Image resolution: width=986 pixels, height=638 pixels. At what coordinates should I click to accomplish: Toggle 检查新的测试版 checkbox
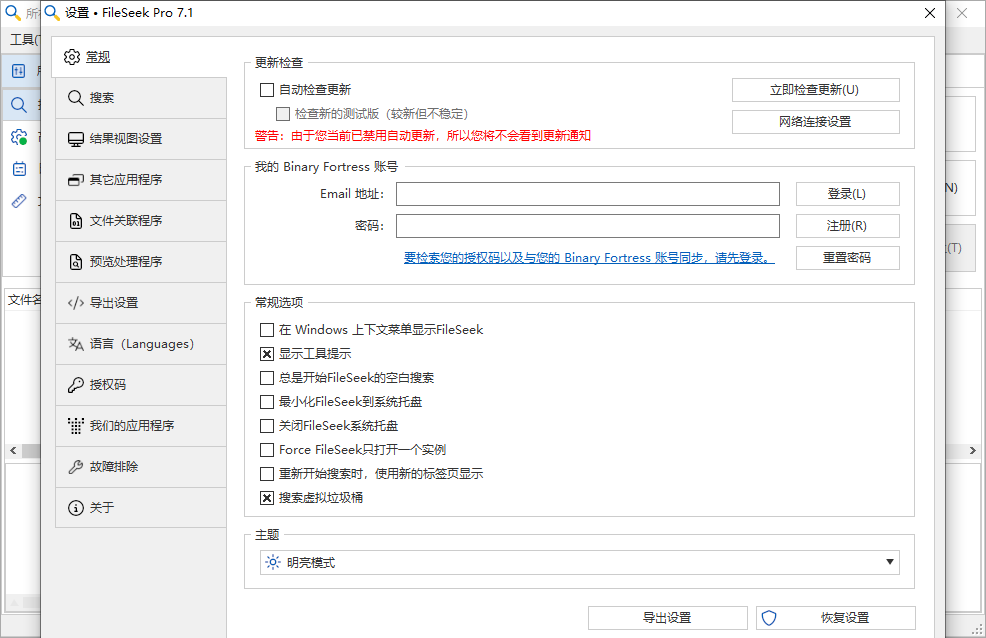283,114
